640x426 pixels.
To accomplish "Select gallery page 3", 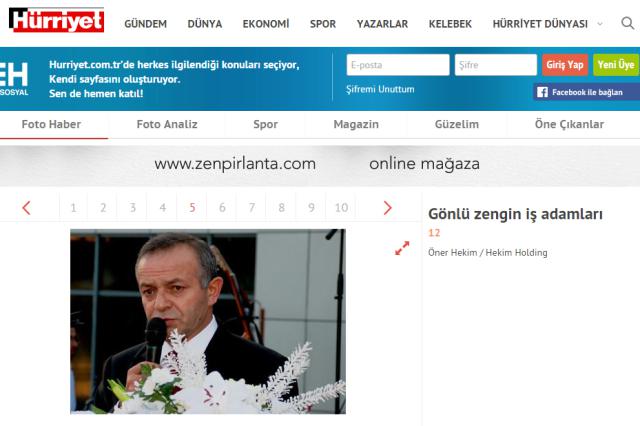I will point(133,208).
